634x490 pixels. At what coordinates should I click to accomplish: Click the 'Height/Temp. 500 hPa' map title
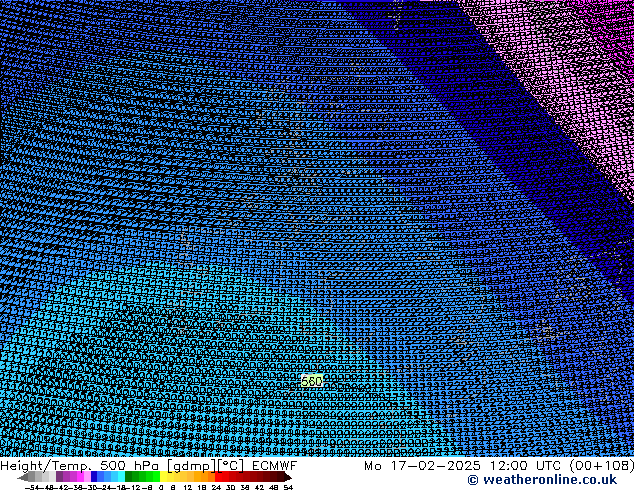point(80,466)
